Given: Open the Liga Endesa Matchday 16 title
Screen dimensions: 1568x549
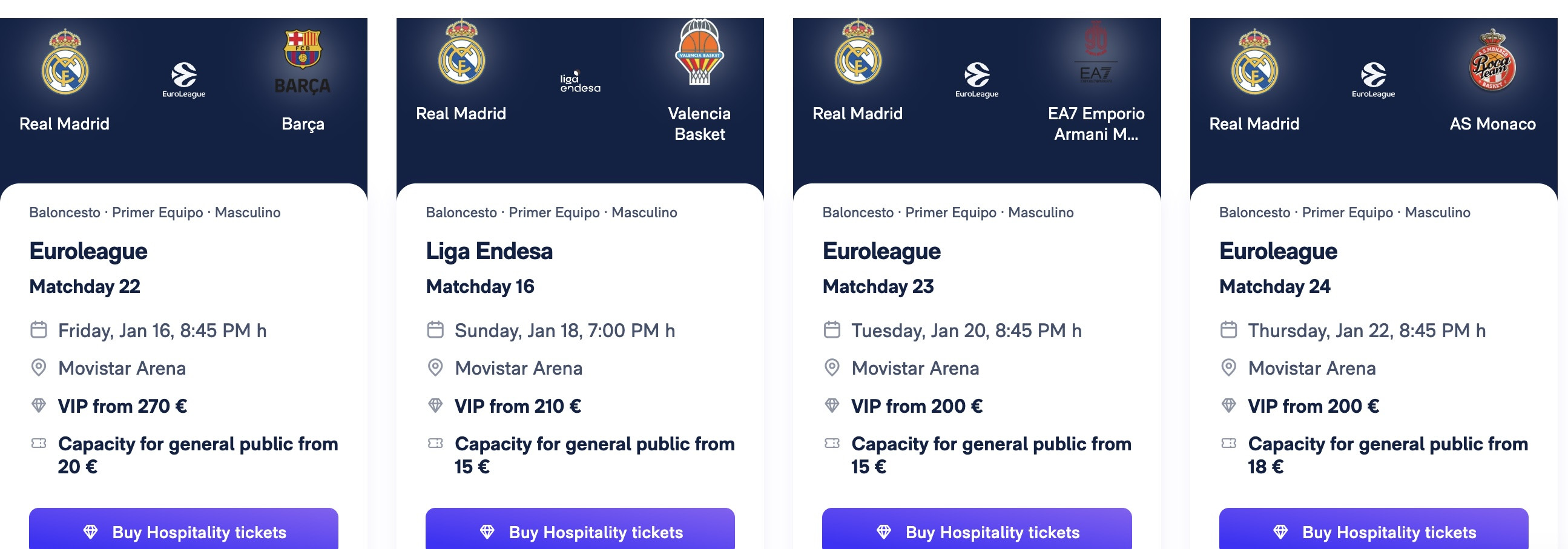Looking at the screenshot, I should [489, 251].
